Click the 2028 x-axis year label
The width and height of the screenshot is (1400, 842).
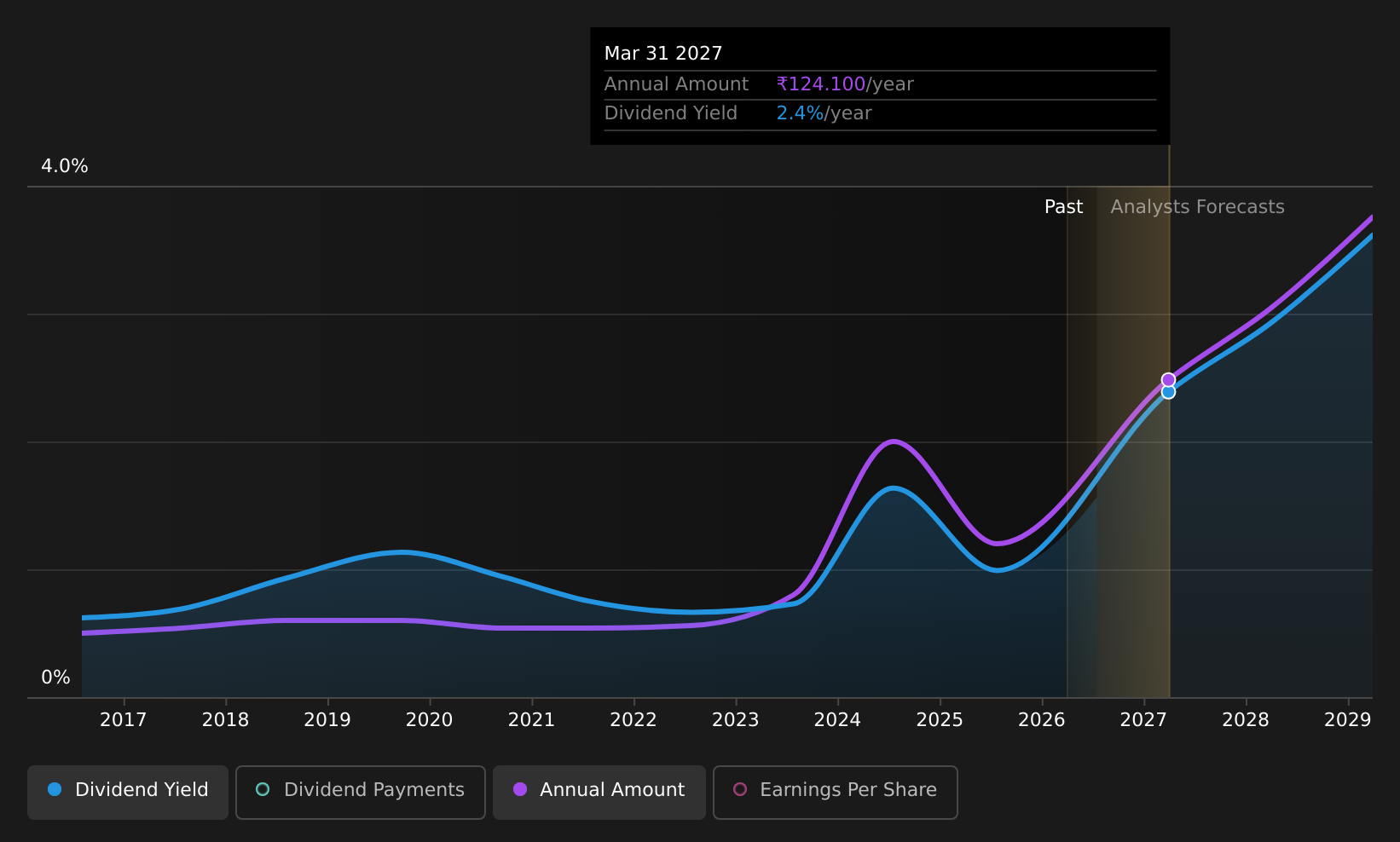[x=1246, y=720]
